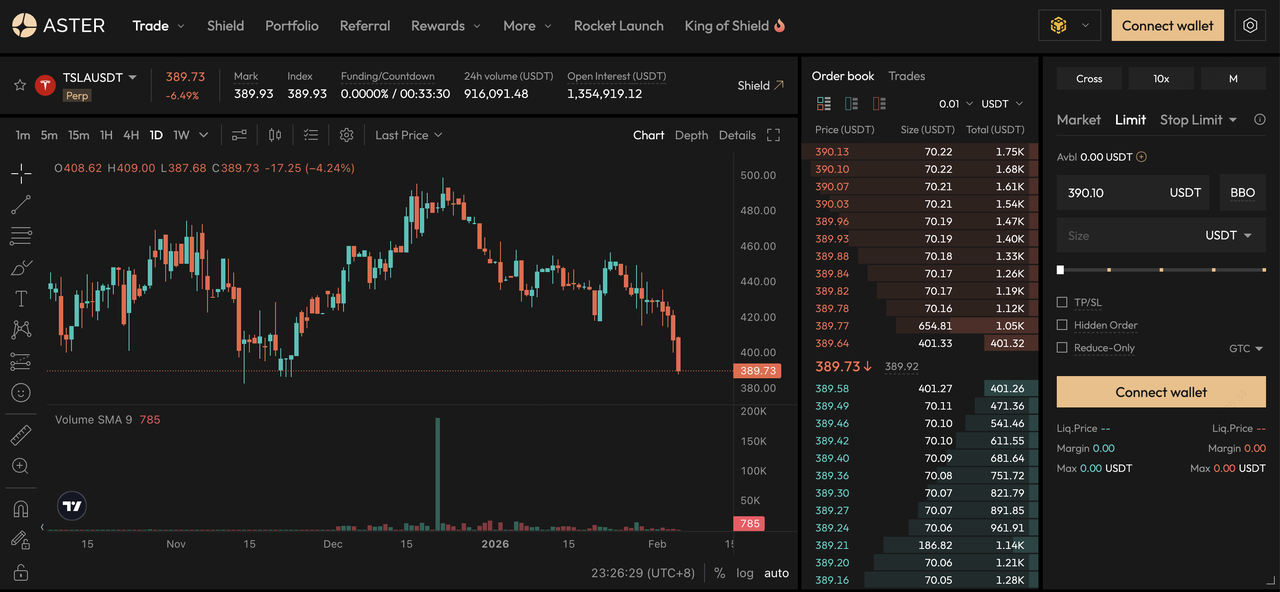Click the order size percentage slider
This screenshot has width=1280, height=592.
coord(1160,270)
